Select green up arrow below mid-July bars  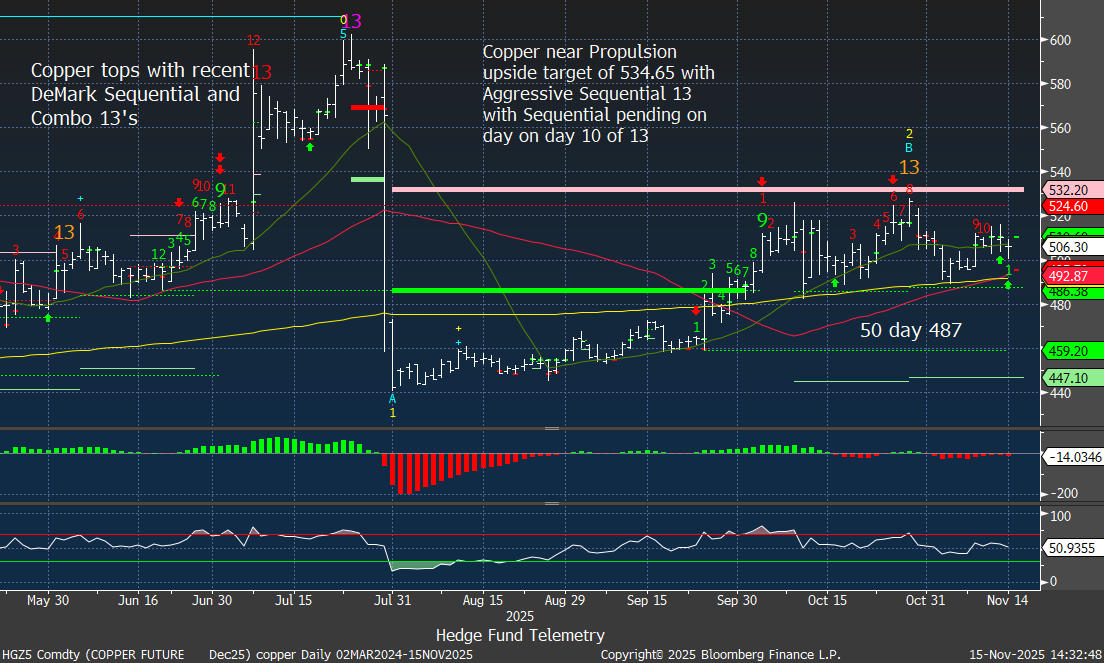[x=310, y=147]
